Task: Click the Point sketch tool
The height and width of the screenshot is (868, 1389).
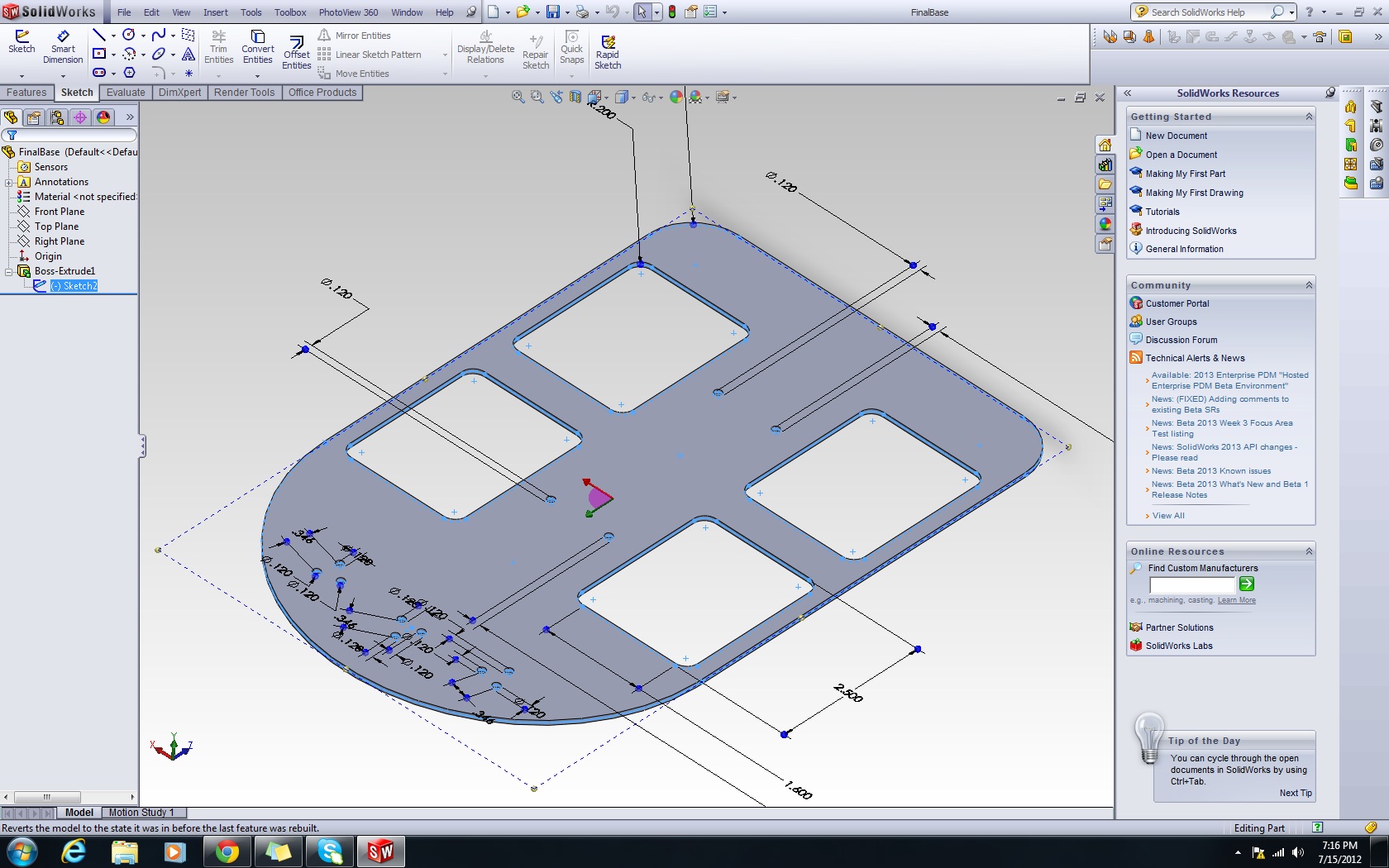Action: (x=189, y=73)
